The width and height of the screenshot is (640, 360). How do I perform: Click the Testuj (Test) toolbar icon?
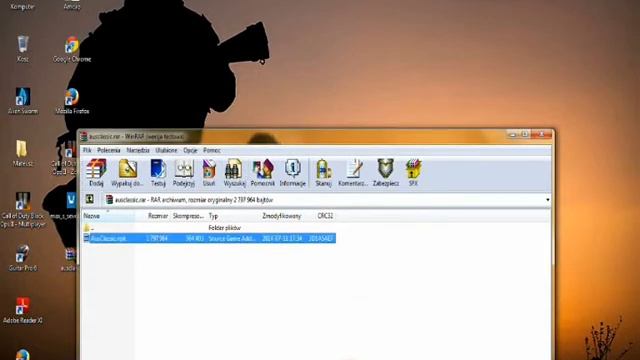coord(158,173)
